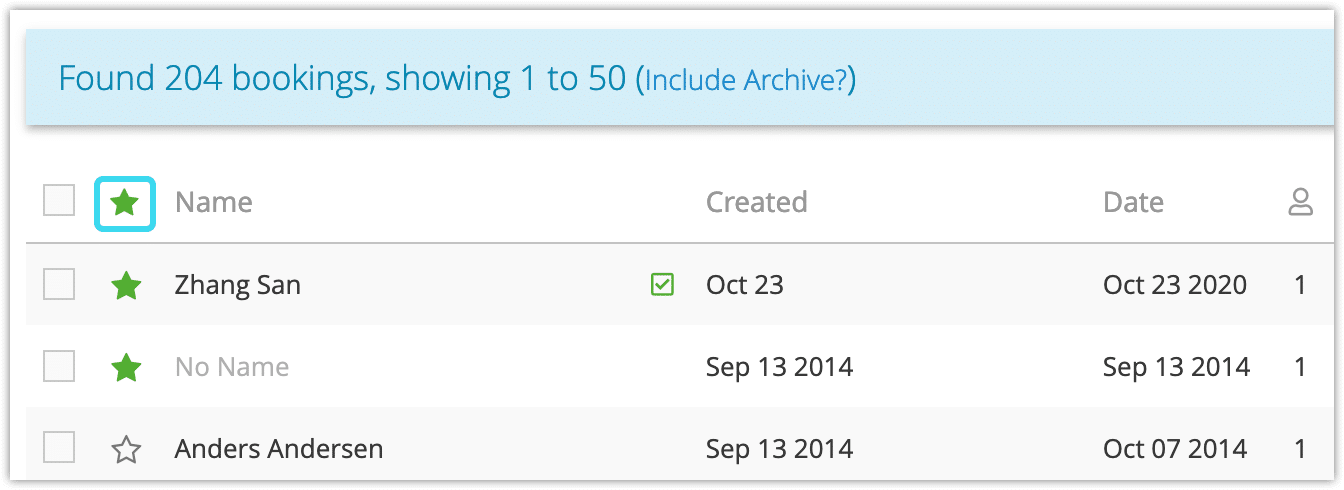Open the No Name booking
1344x490 pixels.
click(x=232, y=367)
